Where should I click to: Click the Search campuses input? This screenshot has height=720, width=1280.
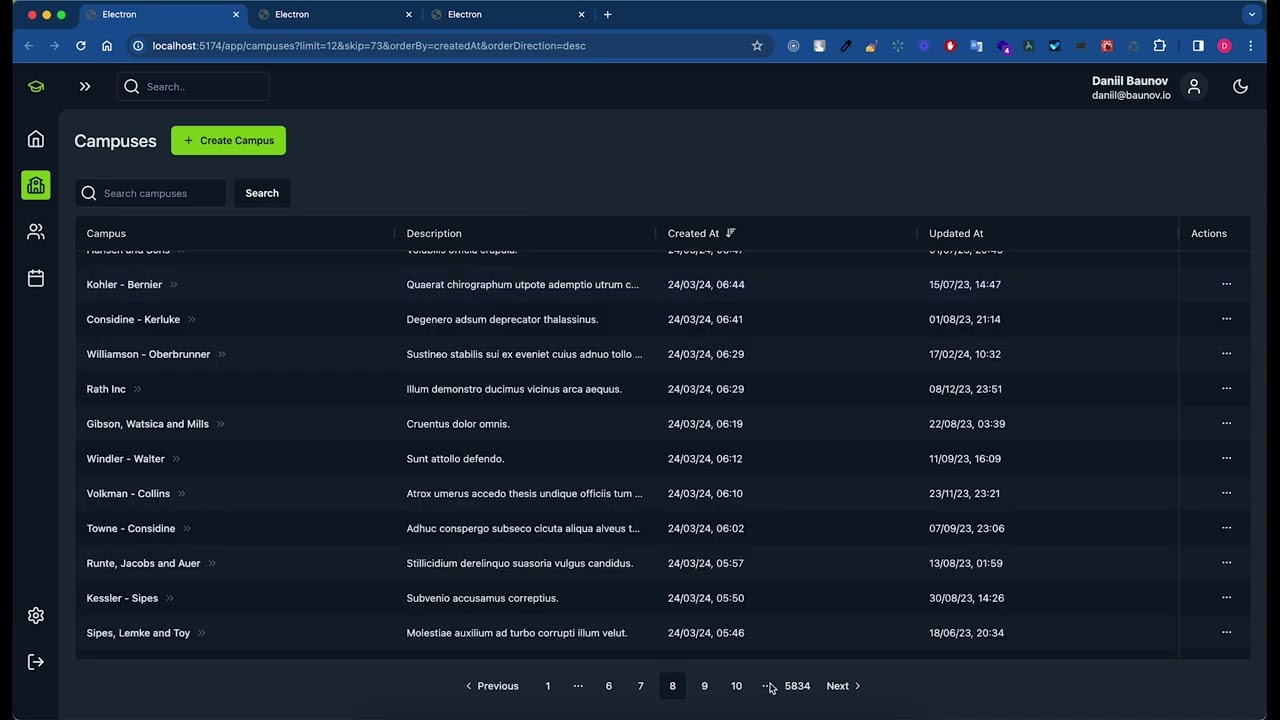click(x=151, y=193)
